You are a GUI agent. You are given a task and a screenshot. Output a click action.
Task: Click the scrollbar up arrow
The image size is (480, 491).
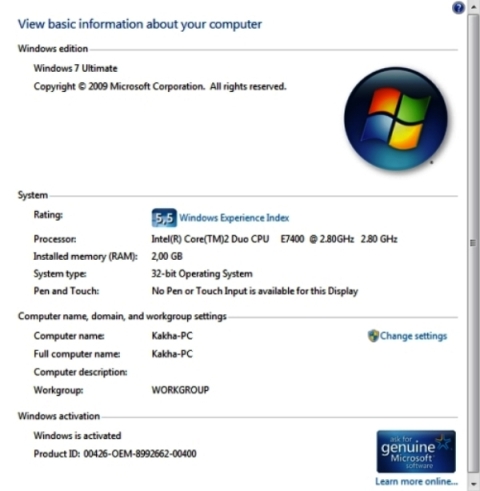473,7
